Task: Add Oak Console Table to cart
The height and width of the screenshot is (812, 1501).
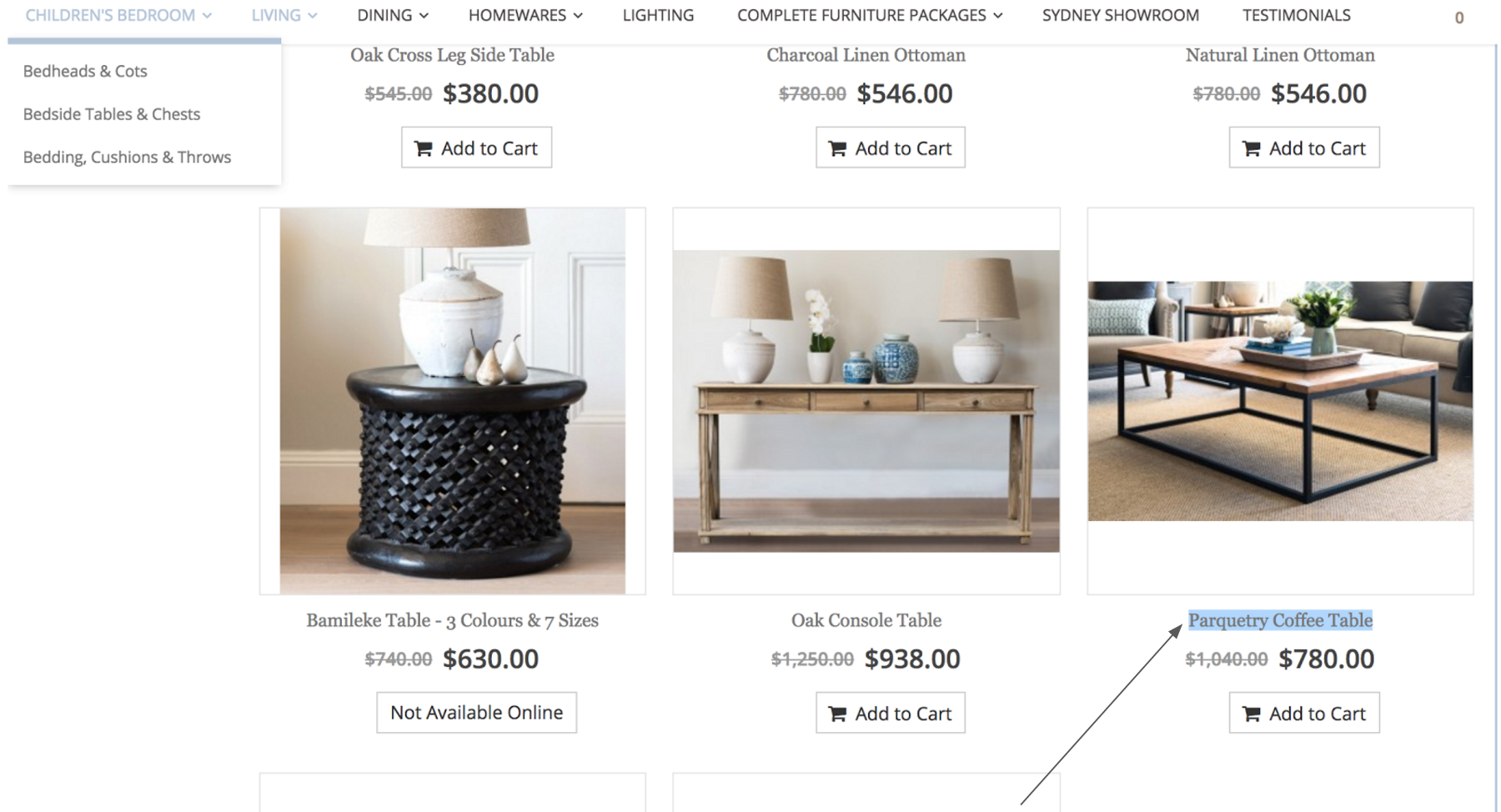Action: pyautogui.click(x=890, y=713)
